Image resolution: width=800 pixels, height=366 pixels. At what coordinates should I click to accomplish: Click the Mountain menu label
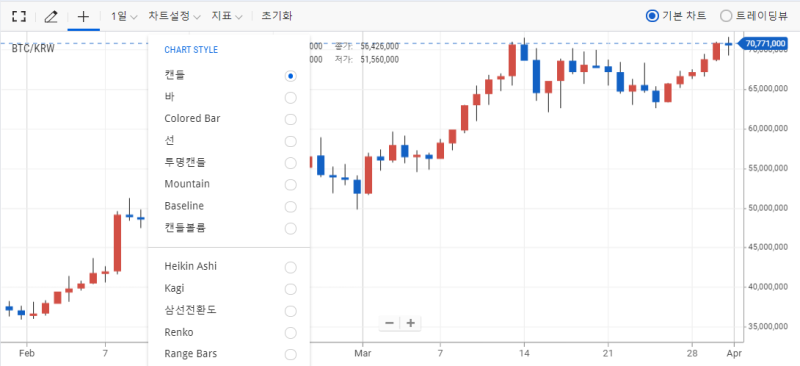[x=187, y=184]
